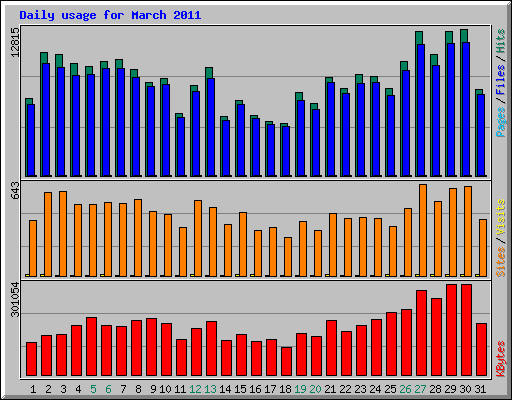
Task: Click the 301054 KBytes axis label
Action: 16,299
